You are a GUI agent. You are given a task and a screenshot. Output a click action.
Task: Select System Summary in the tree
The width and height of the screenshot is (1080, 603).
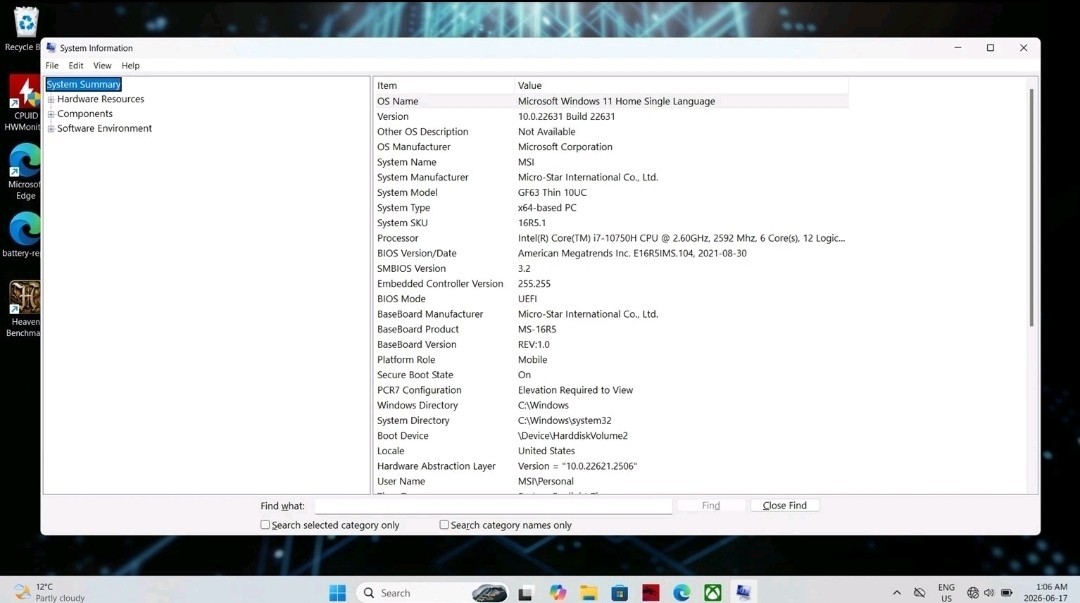(x=83, y=84)
